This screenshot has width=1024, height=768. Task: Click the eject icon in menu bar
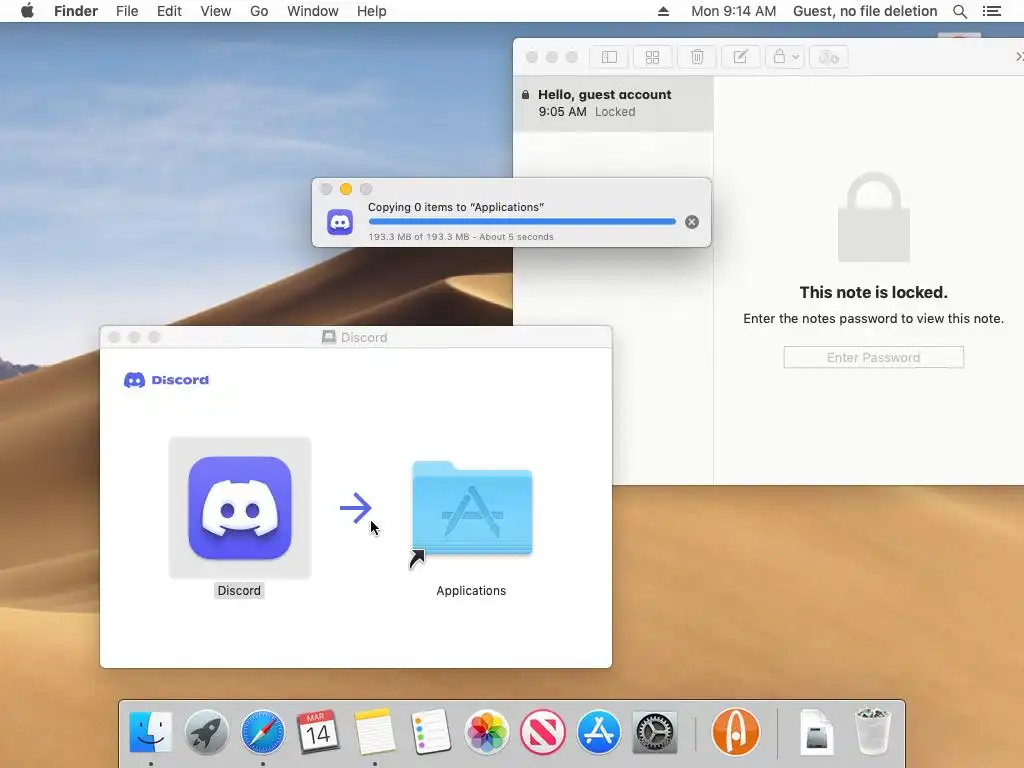[x=663, y=11]
